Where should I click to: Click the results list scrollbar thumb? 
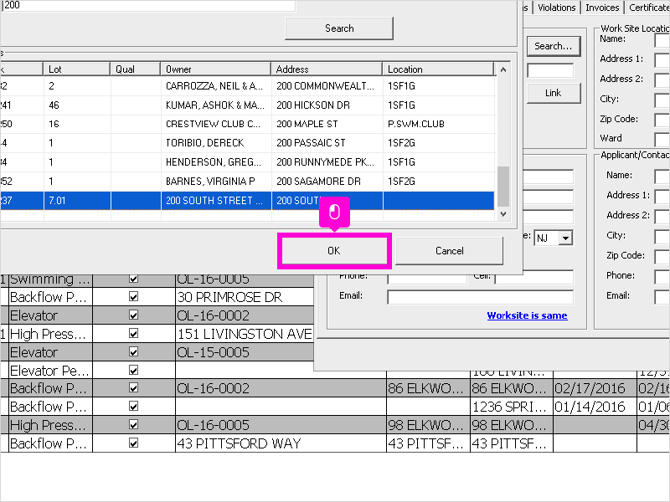click(x=503, y=186)
